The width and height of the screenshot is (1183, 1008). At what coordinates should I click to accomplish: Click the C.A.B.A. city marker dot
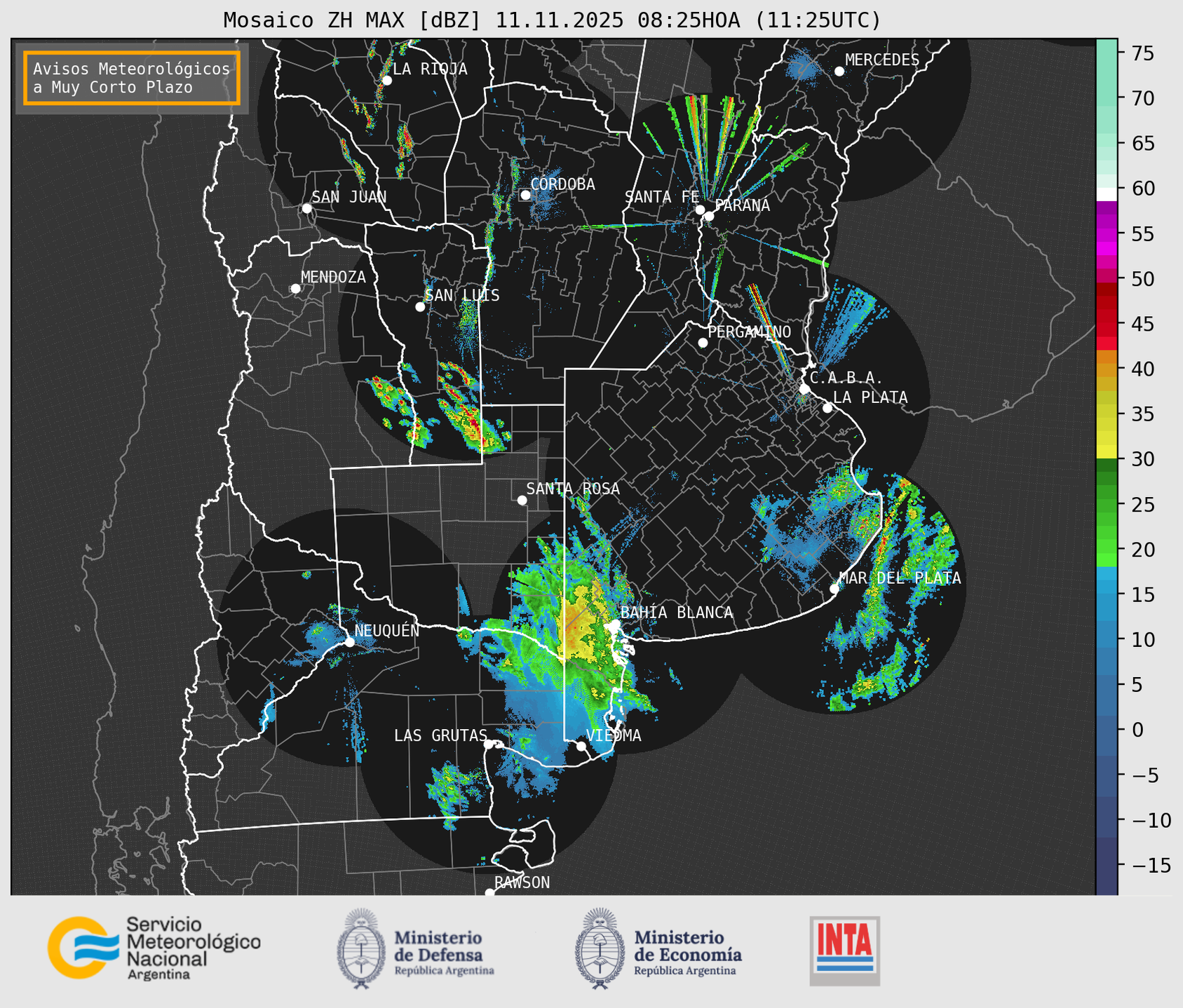(804, 388)
